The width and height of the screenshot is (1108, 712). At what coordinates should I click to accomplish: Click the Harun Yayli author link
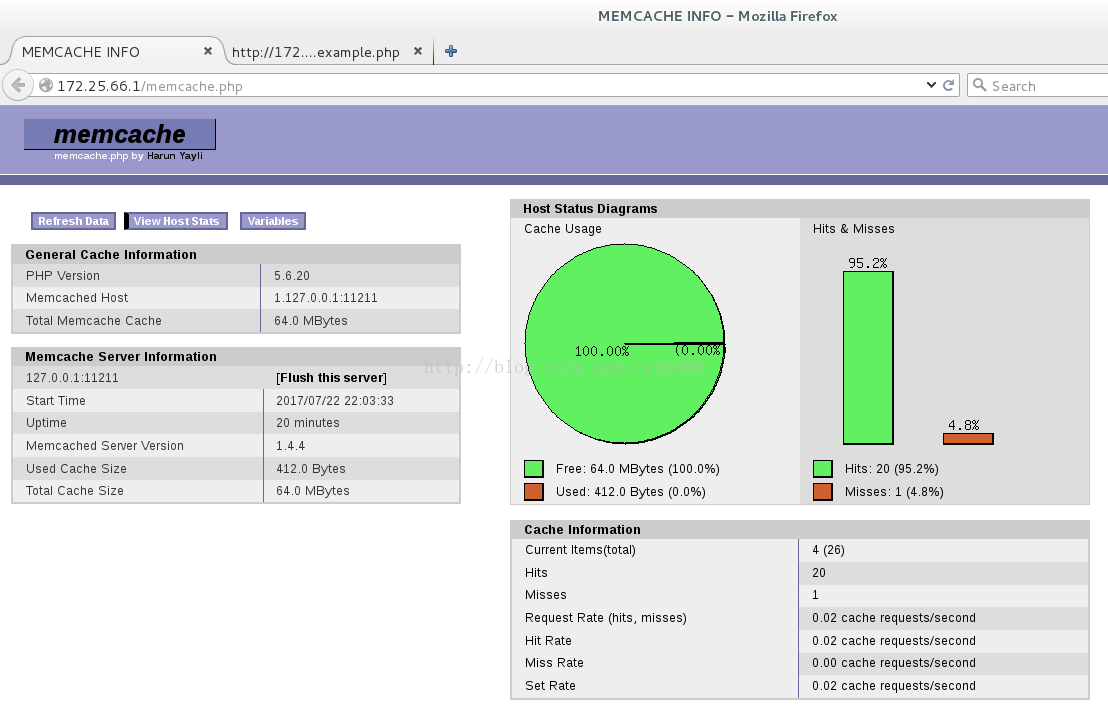coord(175,155)
